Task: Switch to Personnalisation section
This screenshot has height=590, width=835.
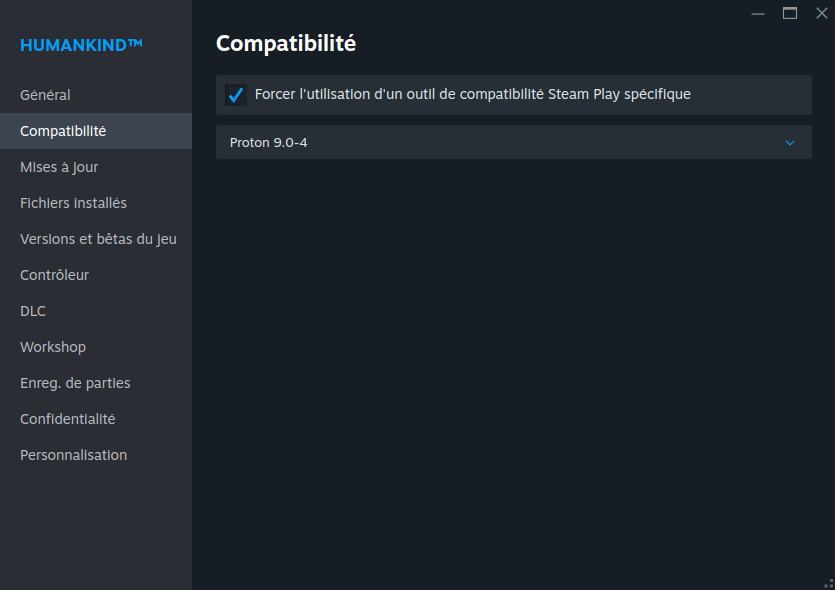Action: point(96,455)
